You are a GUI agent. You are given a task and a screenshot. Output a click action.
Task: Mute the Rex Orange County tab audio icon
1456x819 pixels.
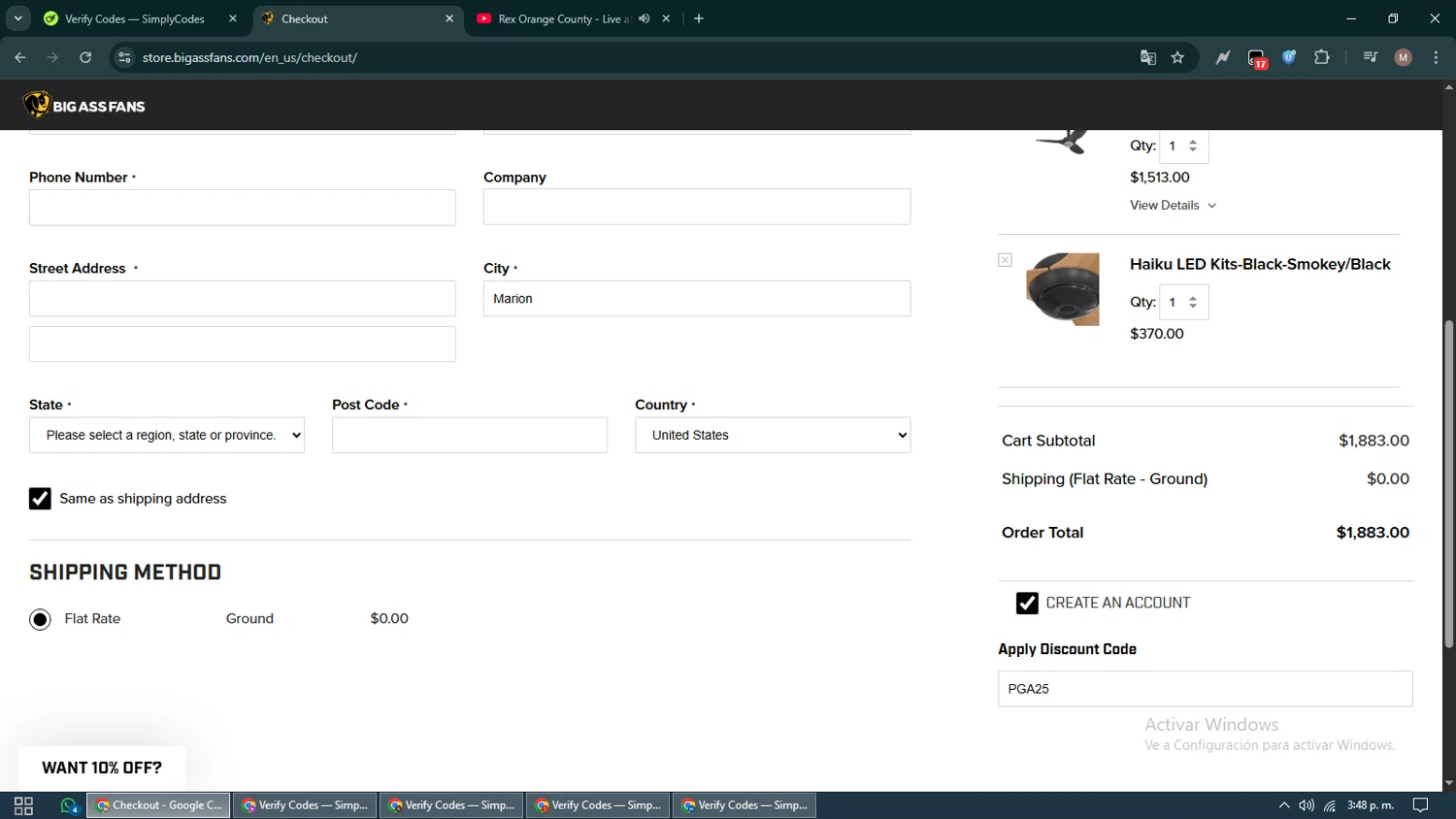point(644,18)
